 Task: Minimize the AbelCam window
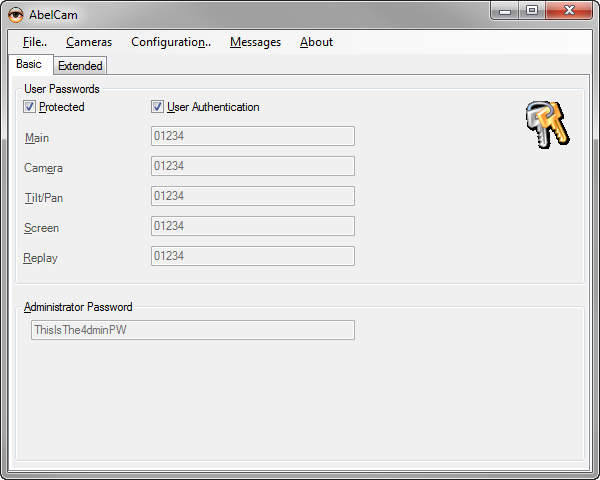(x=507, y=11)
